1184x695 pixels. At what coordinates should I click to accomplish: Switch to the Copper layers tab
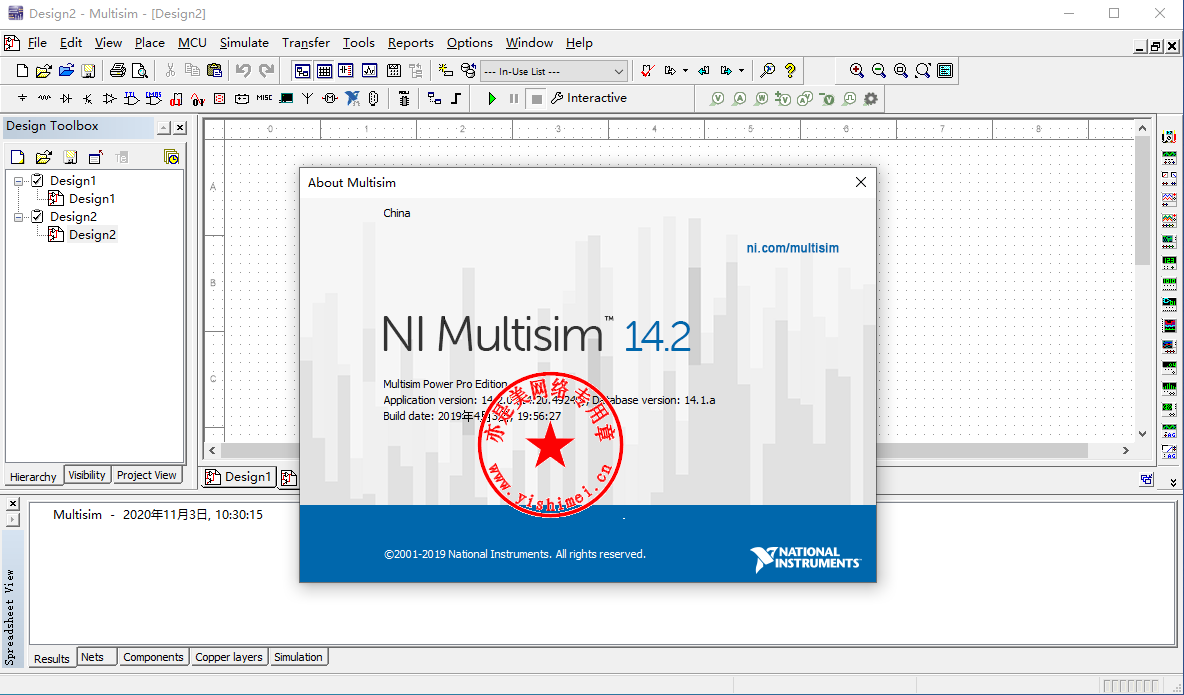click(x=229, y=657)
